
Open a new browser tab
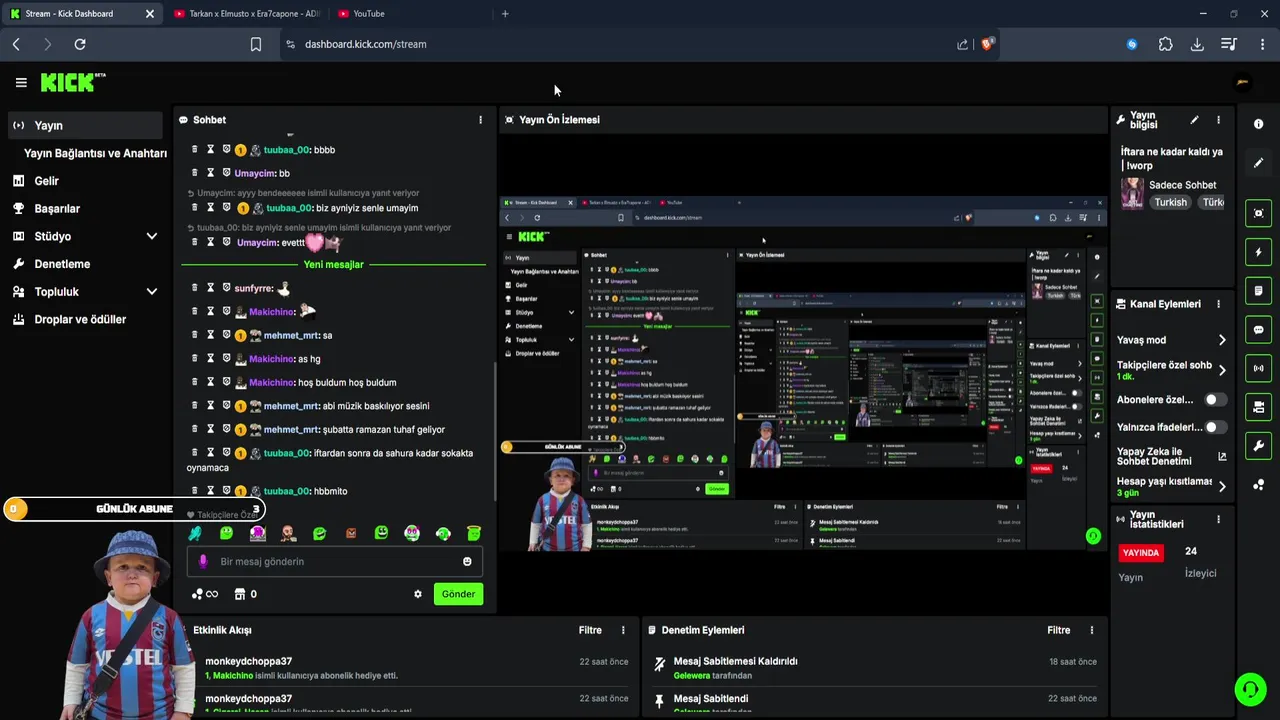[505, 14]
